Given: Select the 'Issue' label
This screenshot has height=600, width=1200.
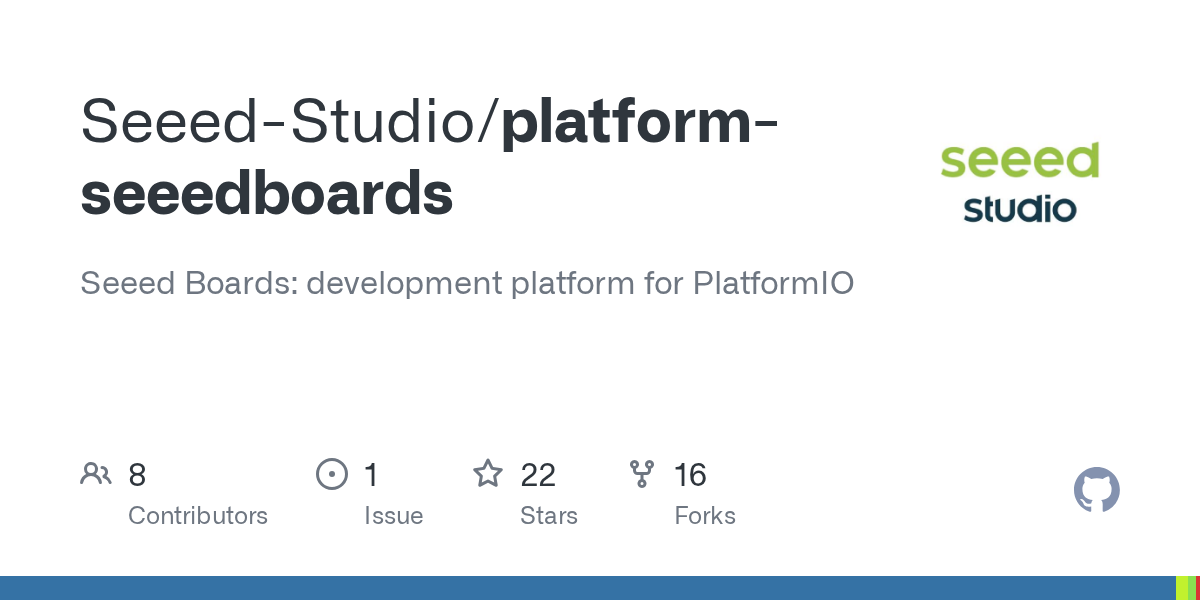Looking at the screenshot, I should click(393, 516).
